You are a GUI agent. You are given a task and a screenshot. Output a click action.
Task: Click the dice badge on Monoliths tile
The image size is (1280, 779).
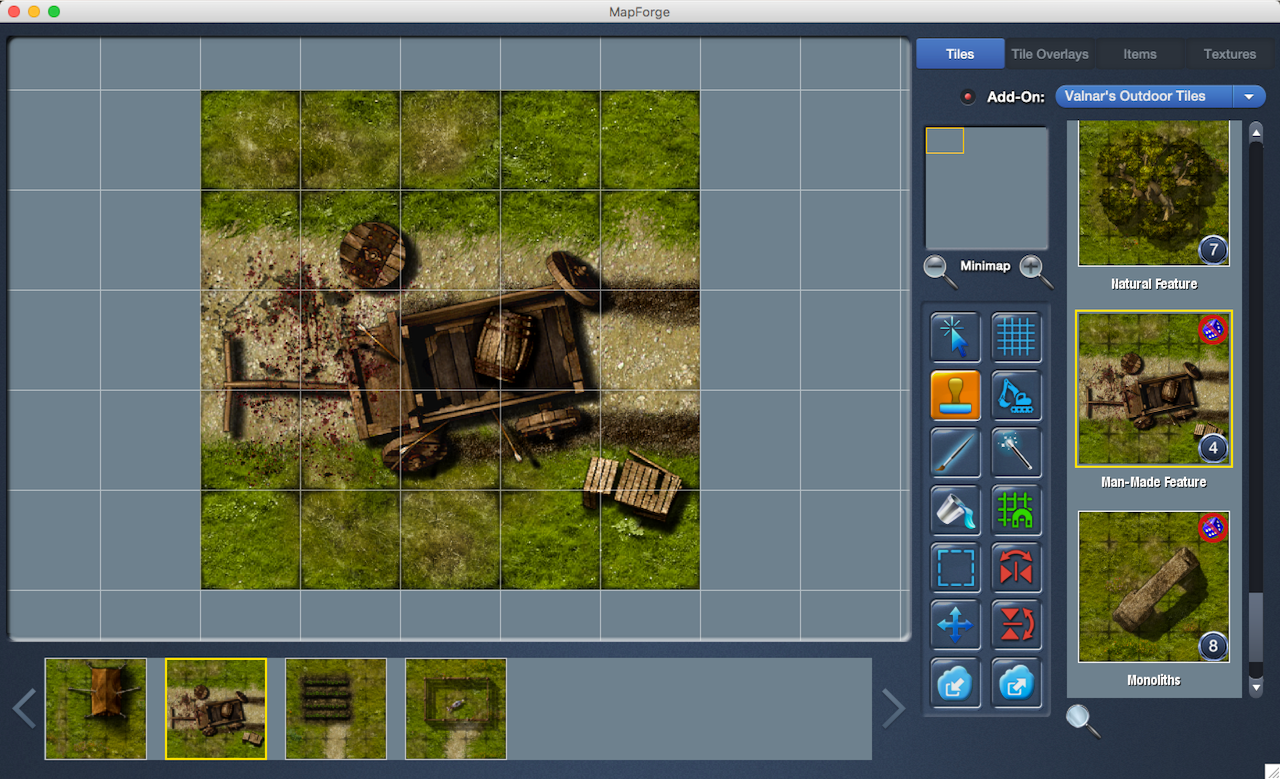coord(1213,528)
